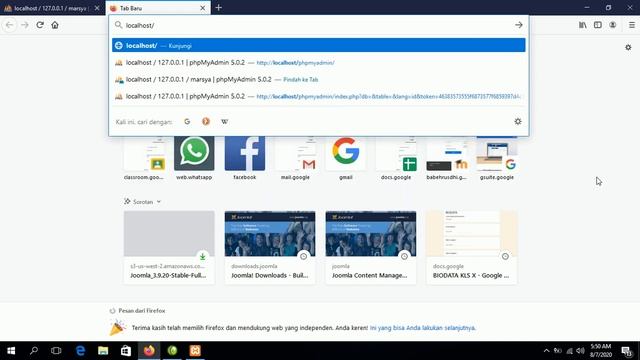640x360 pixels.
Task: Select the Tab Baru tab
Action: [158, 8]
